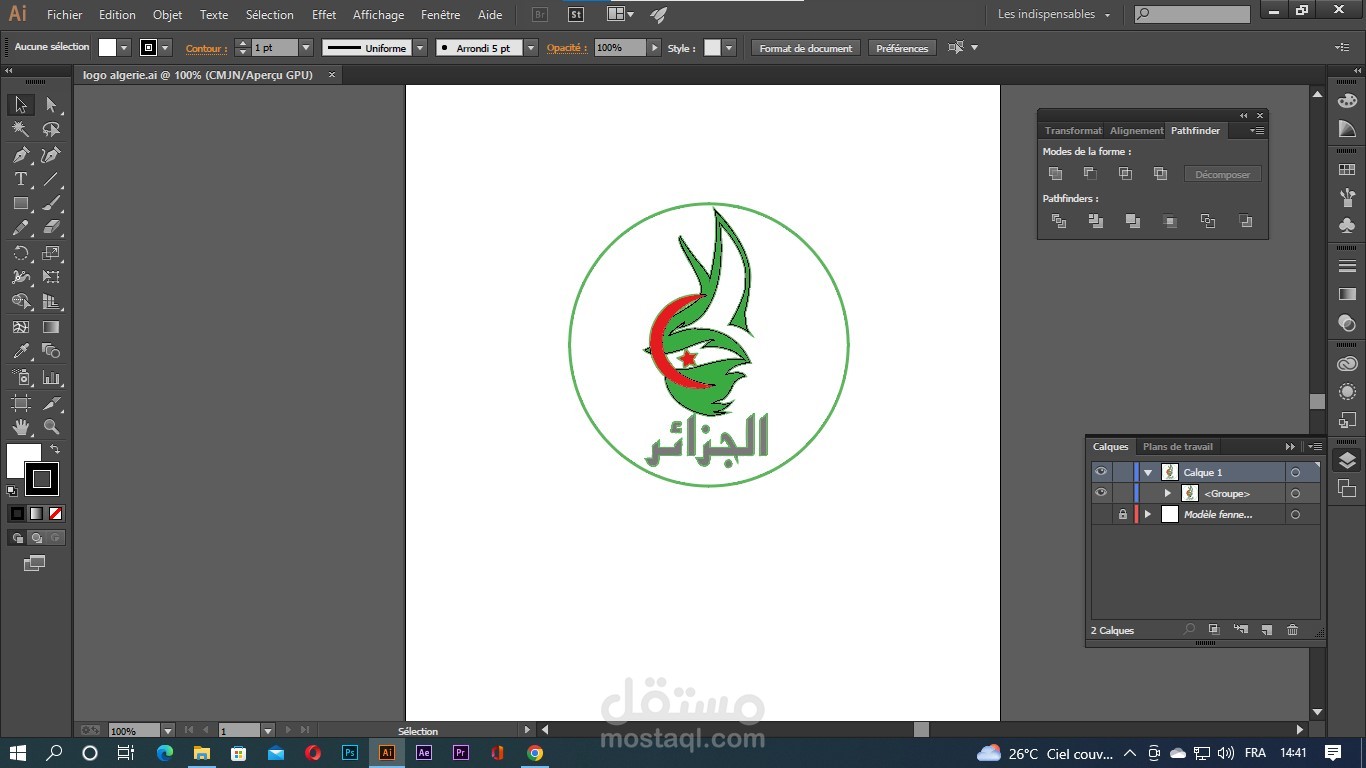Click target circle of Calque 1
Image resolution: width=1366 pixels, height=768 pixels.
[1295, 472]
